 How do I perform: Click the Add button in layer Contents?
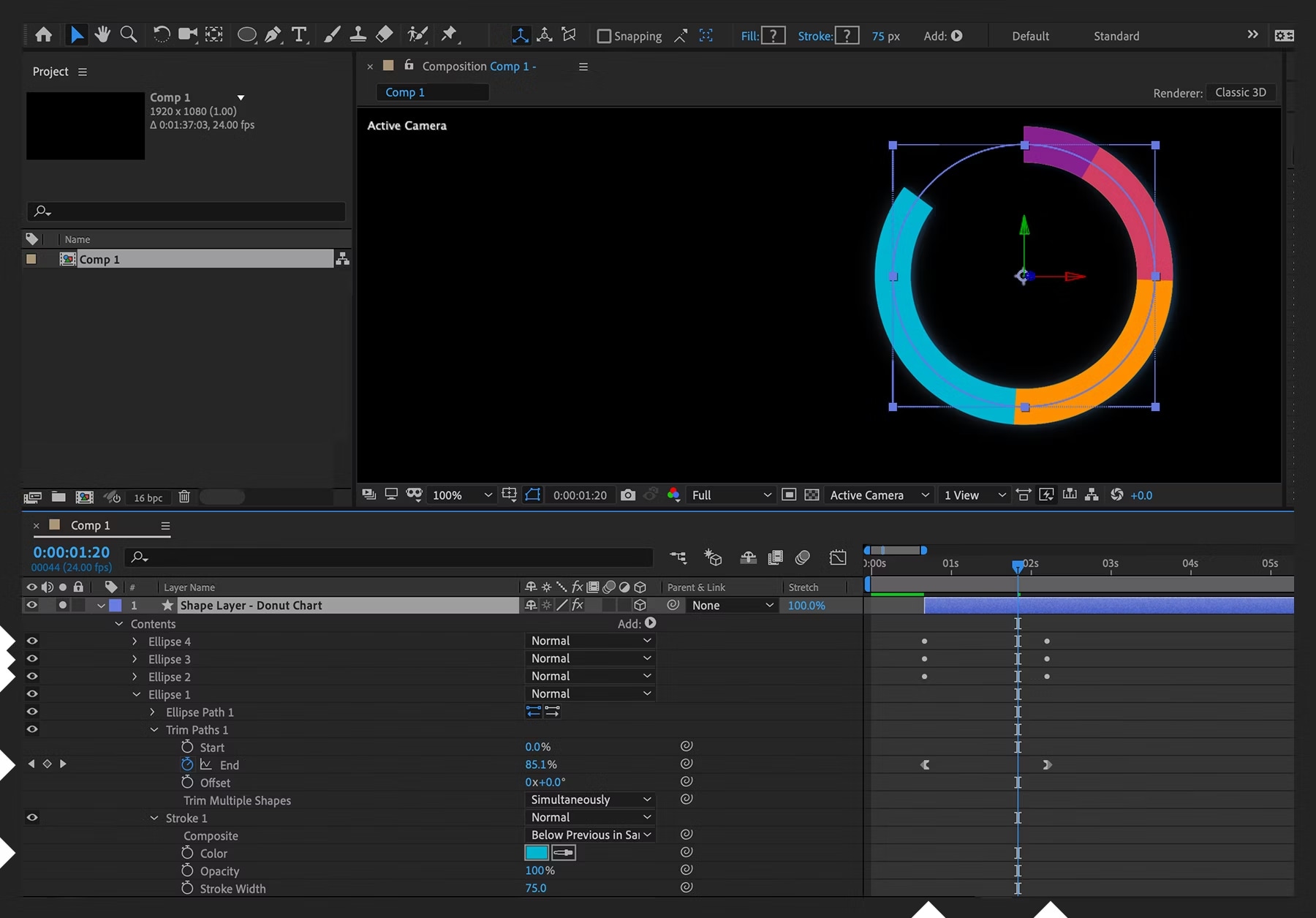[x=649, y=623]
